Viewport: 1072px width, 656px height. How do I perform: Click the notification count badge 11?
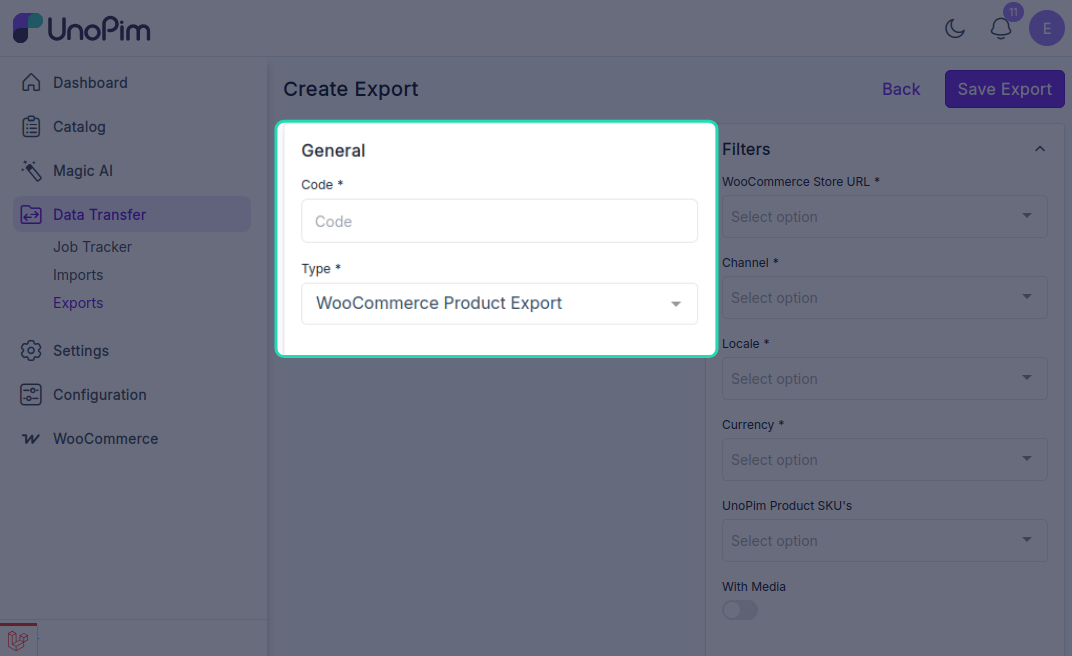tap(1013, 12)
